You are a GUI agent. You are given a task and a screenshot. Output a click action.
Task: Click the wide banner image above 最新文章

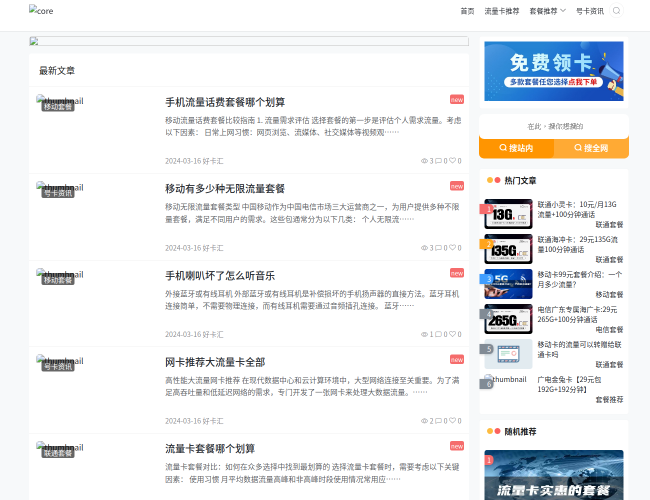[x=249, y=41]
